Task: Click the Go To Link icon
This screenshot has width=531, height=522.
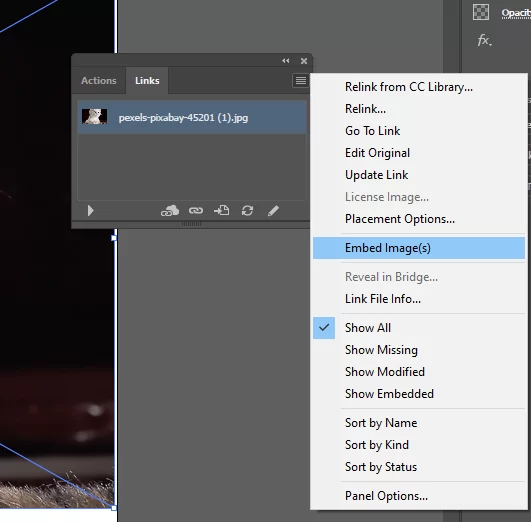Action: (221, 210)
